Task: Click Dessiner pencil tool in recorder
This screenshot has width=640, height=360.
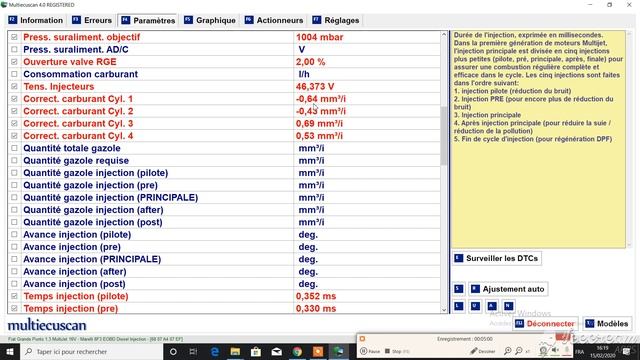Action: click(482, 351)
